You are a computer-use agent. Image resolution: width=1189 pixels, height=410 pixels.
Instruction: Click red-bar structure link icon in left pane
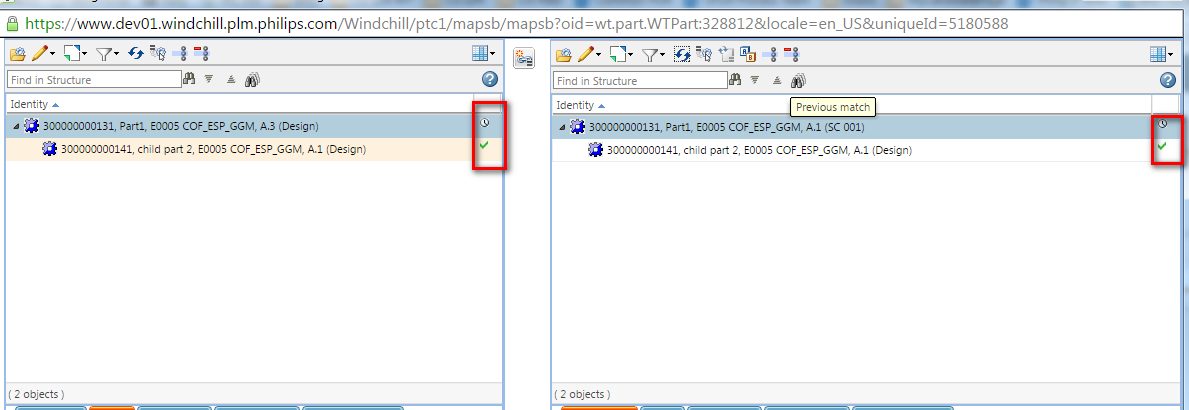coord(202,53)
